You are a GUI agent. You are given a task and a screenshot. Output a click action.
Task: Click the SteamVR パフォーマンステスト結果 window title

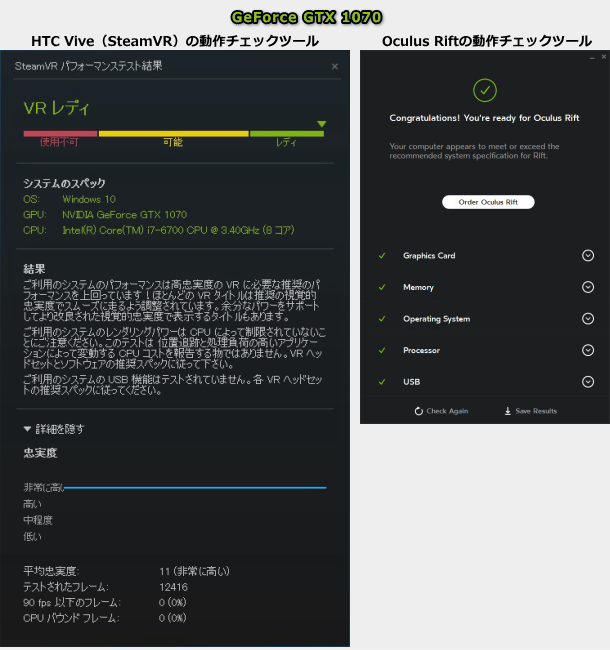88,66
